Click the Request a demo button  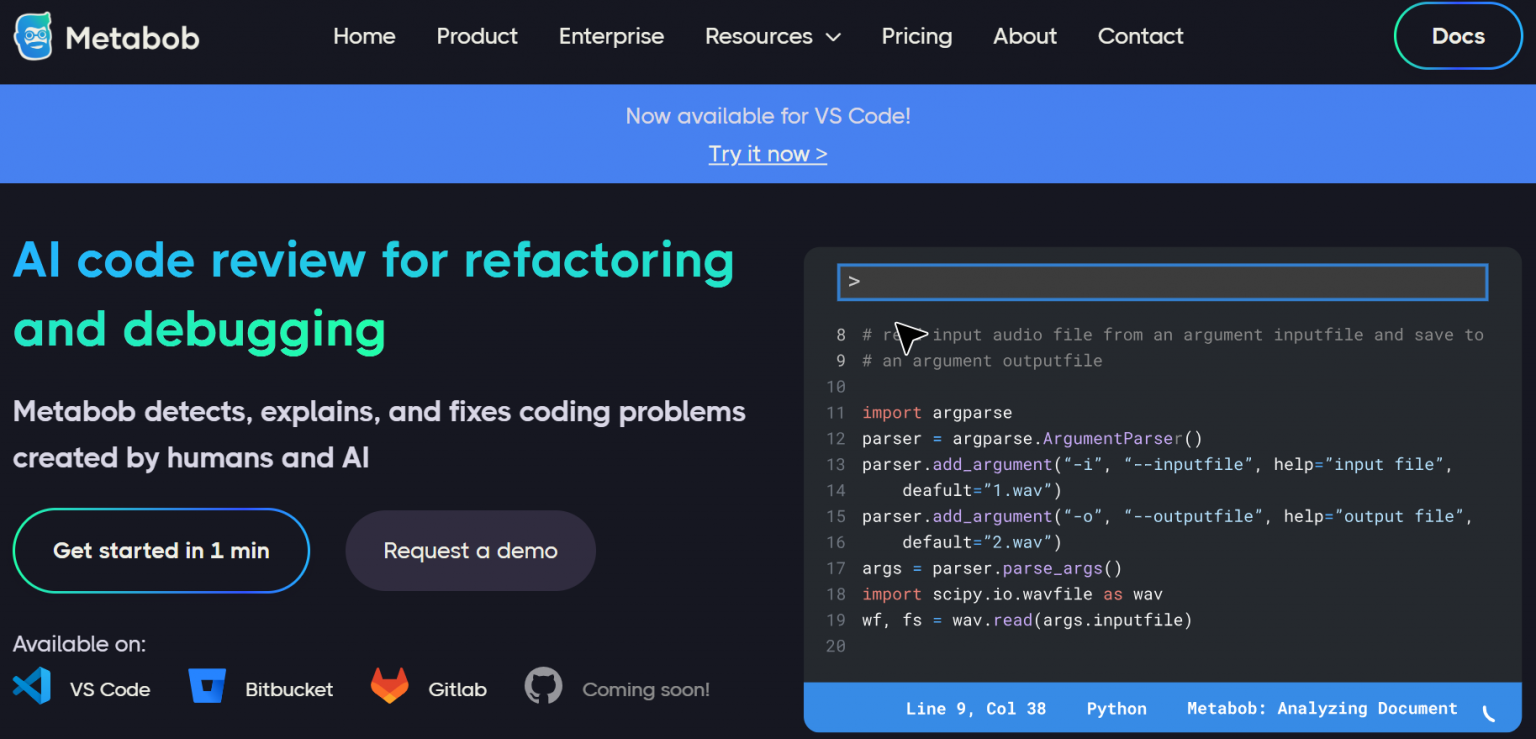[x=470, y=550]
